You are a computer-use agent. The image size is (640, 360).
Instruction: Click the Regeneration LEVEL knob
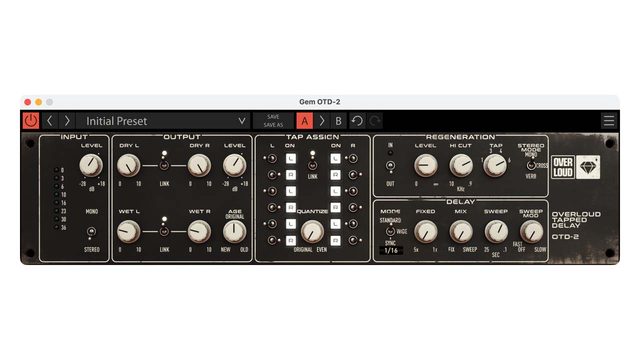tap(426, 165)
